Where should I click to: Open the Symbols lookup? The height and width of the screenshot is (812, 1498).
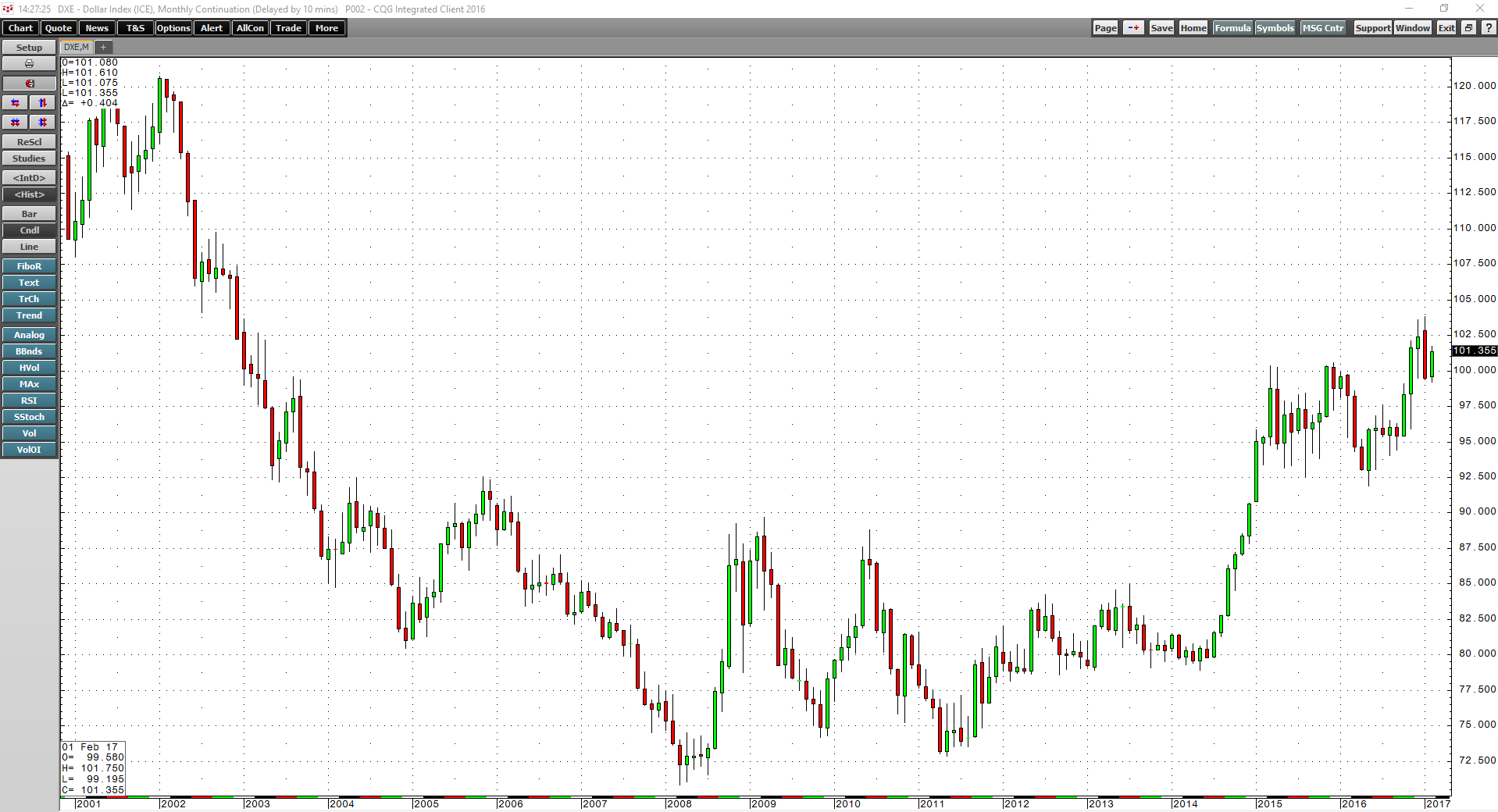1275,28
